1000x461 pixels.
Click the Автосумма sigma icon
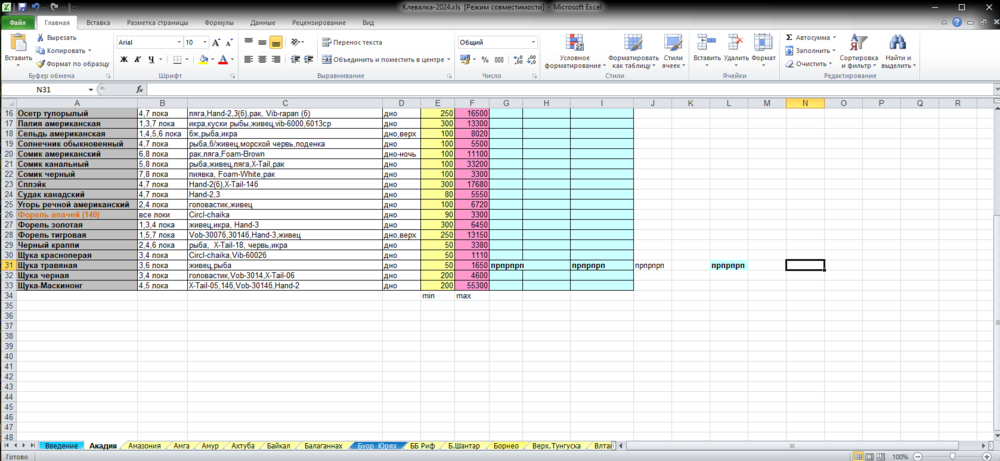[x=790, y=38]
